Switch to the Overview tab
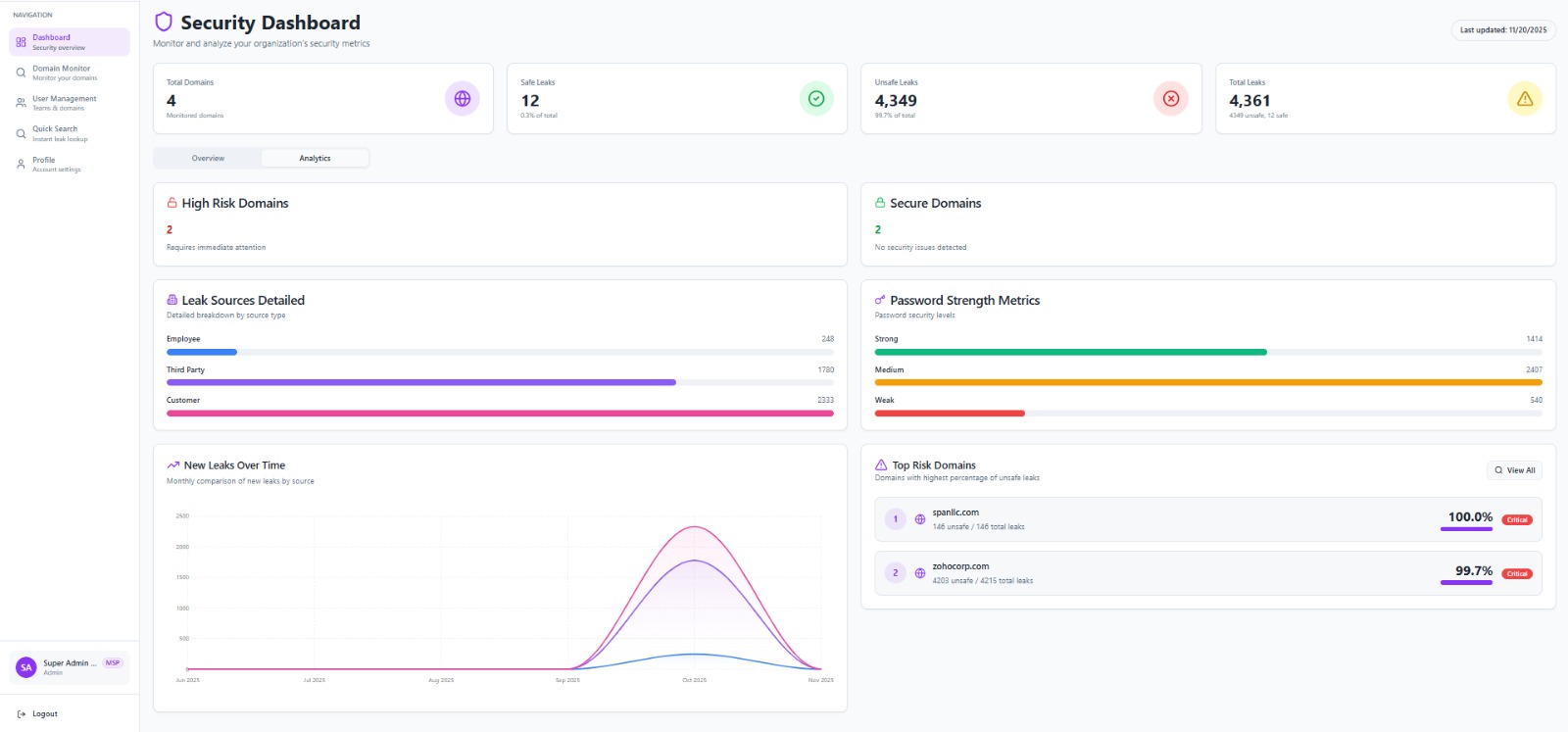This screenshot has width=1568, height=732. 208,158
